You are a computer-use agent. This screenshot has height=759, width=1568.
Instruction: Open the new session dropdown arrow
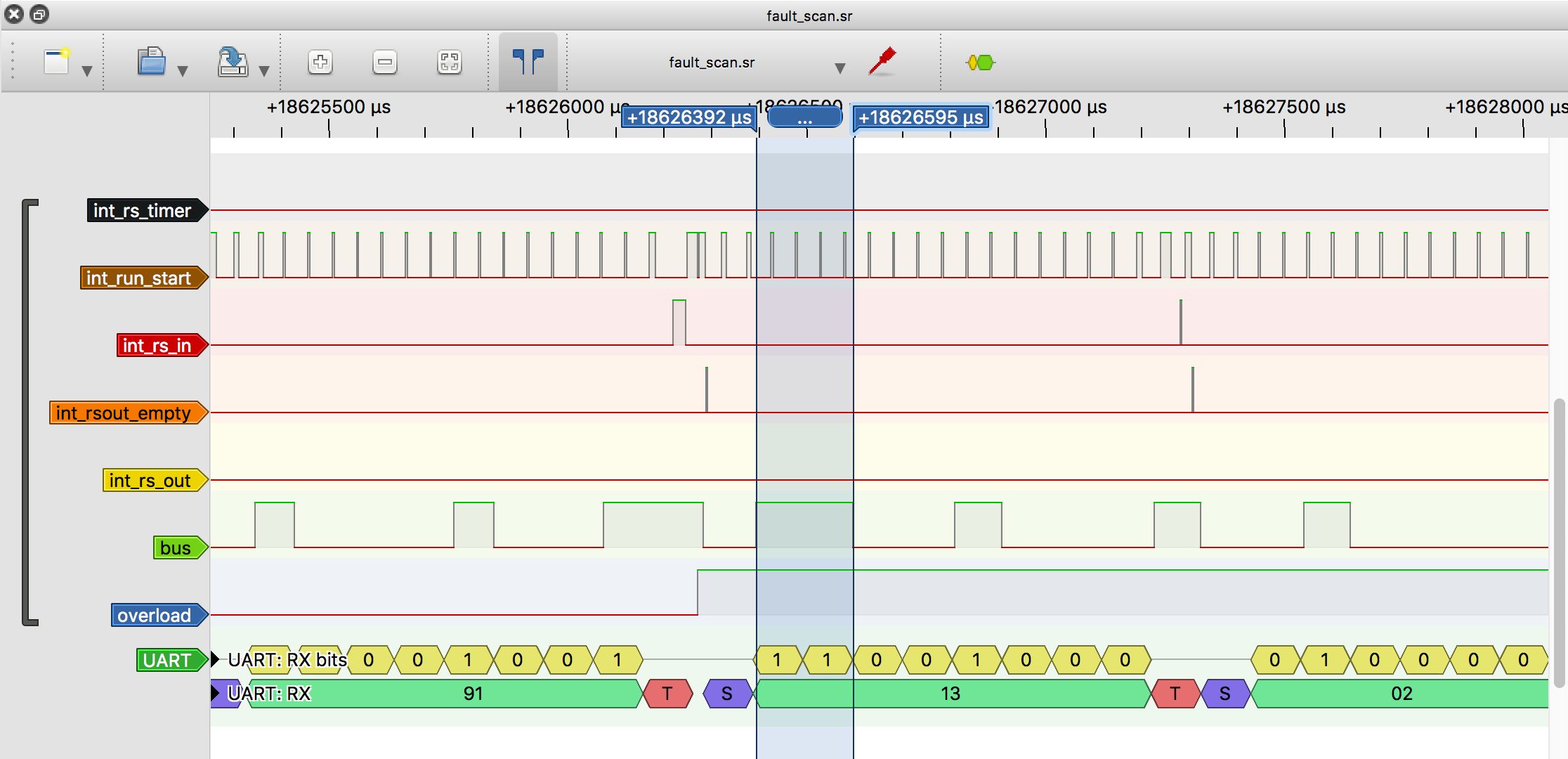[87, 71]
